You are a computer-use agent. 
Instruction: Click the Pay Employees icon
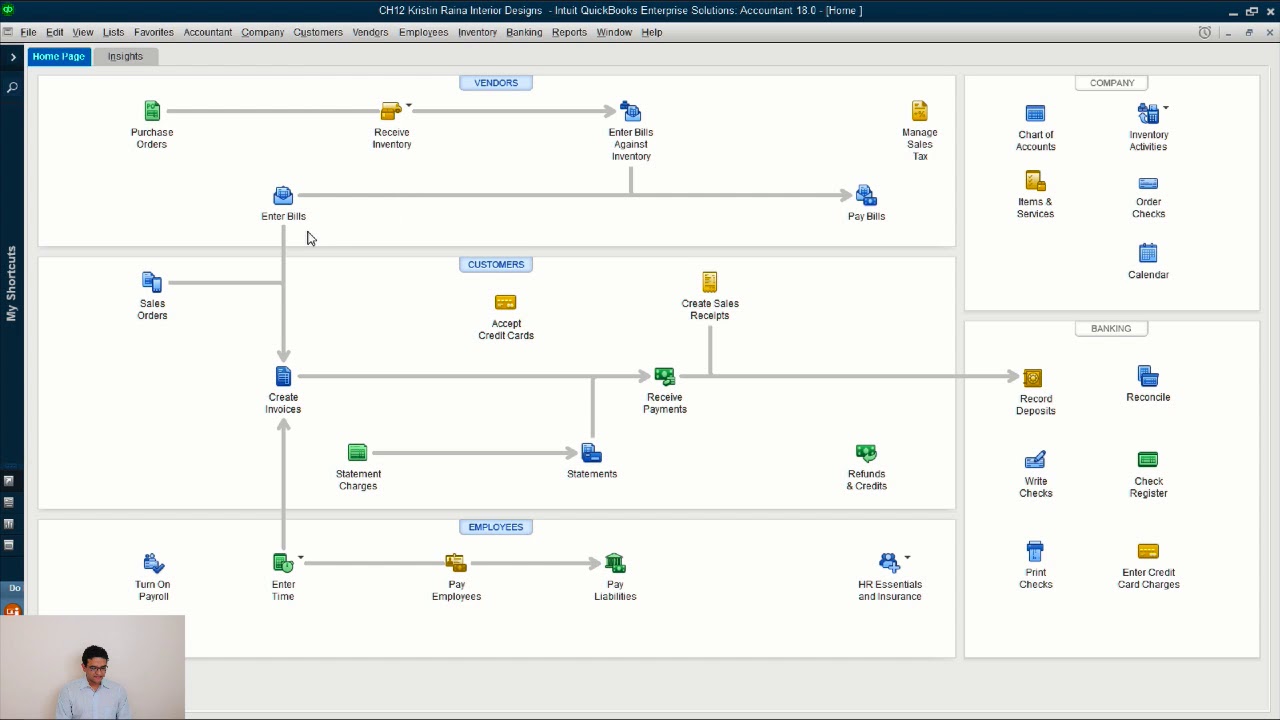pos(456,563)
